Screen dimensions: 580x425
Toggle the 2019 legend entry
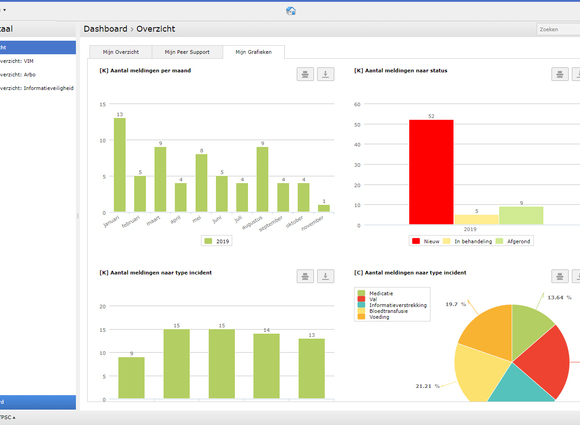tap(217, 241)
